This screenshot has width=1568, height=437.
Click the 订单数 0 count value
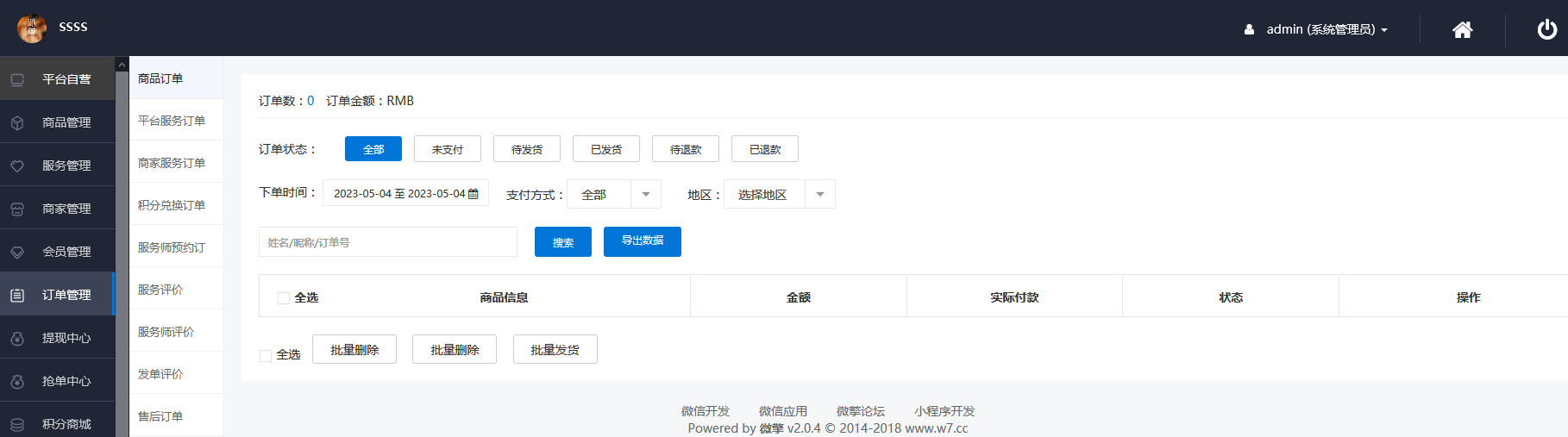pyautogui.click(x=310, y=101)
